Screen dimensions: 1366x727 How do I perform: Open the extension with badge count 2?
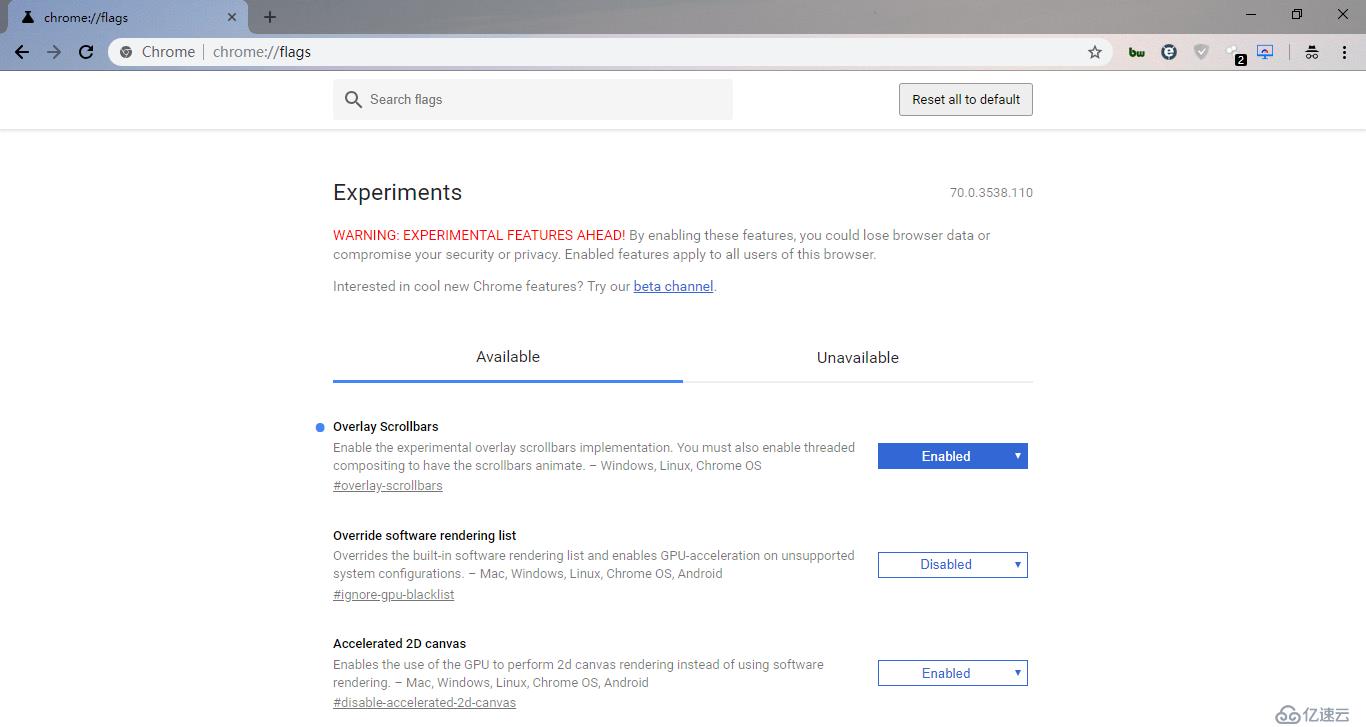tap(1235, 54)
